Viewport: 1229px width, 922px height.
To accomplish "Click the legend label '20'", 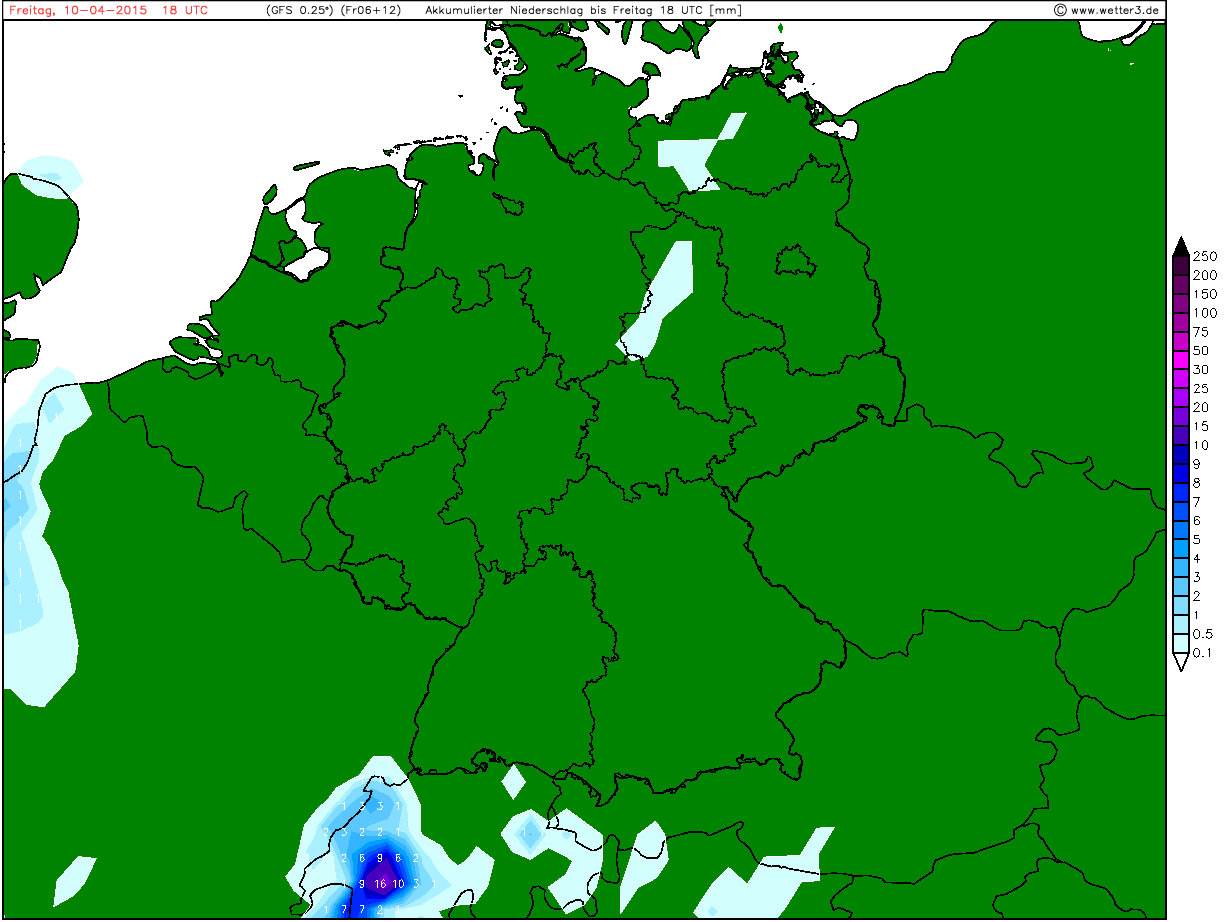I will click(1201, 408).
